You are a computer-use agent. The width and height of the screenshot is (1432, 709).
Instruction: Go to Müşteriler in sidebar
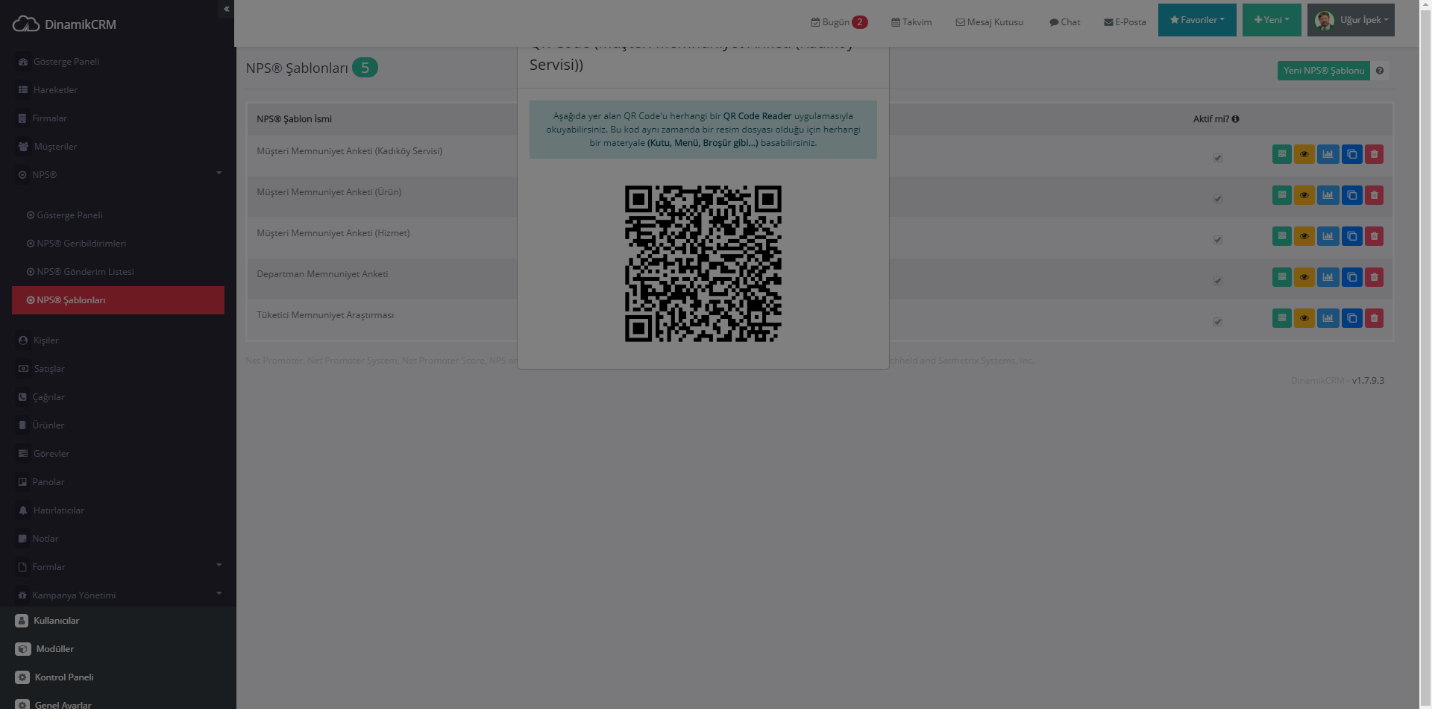point(55,147)
